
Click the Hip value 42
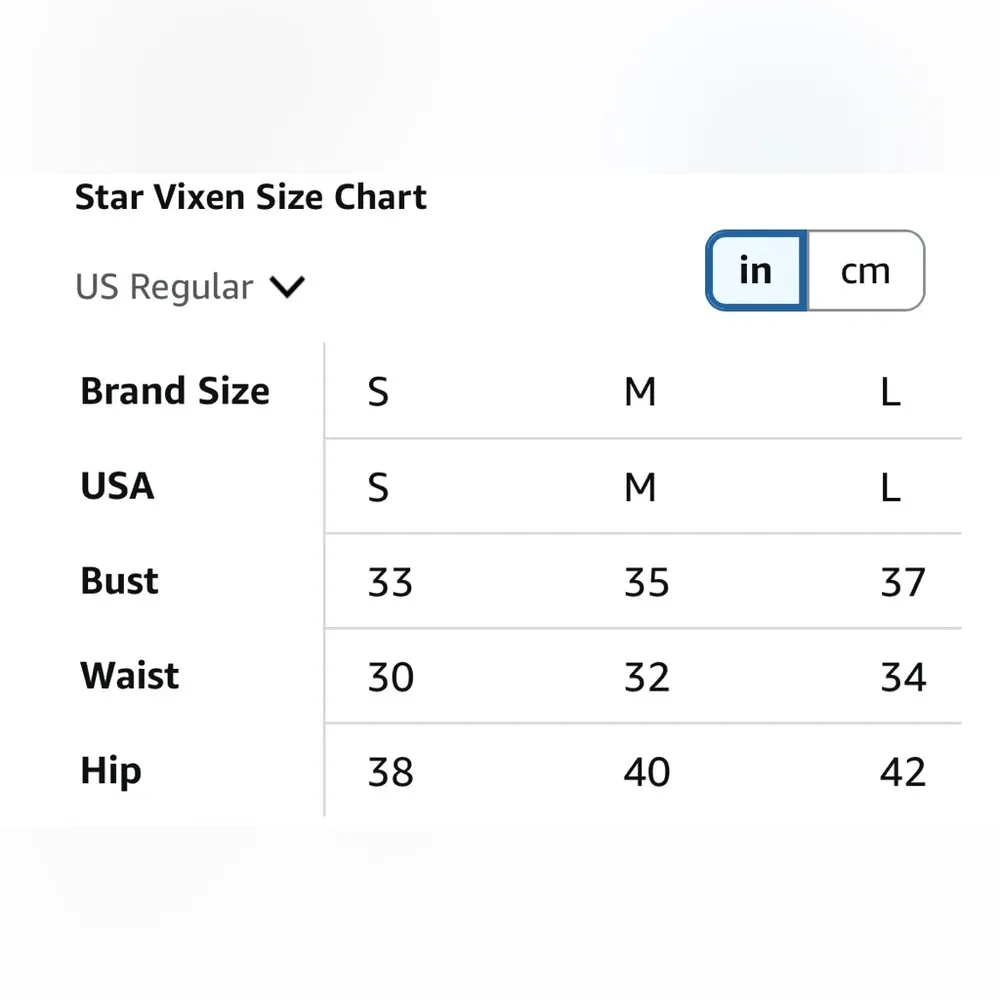[904, 772]
